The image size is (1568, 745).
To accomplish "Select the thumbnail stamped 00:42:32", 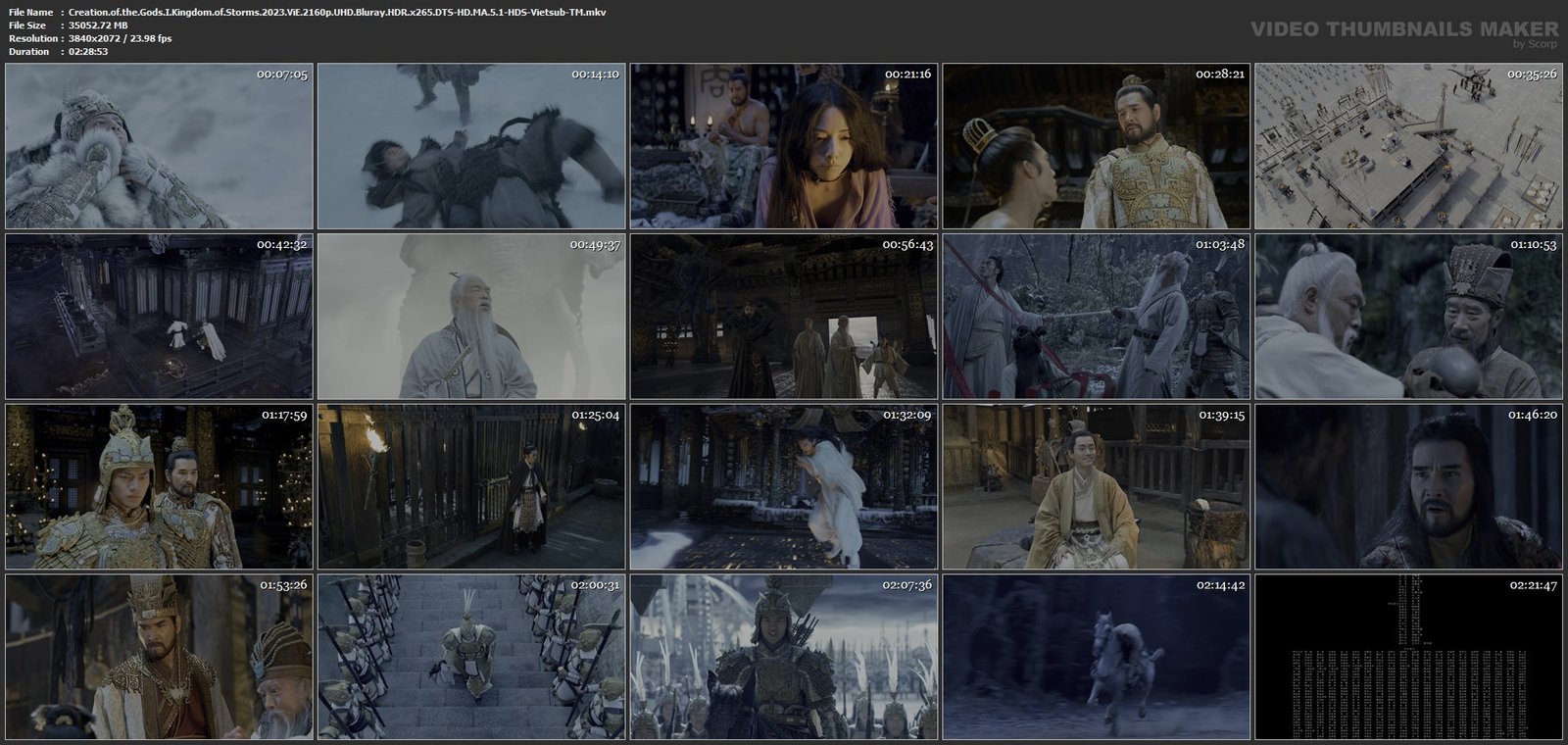I will click(159, 317).
